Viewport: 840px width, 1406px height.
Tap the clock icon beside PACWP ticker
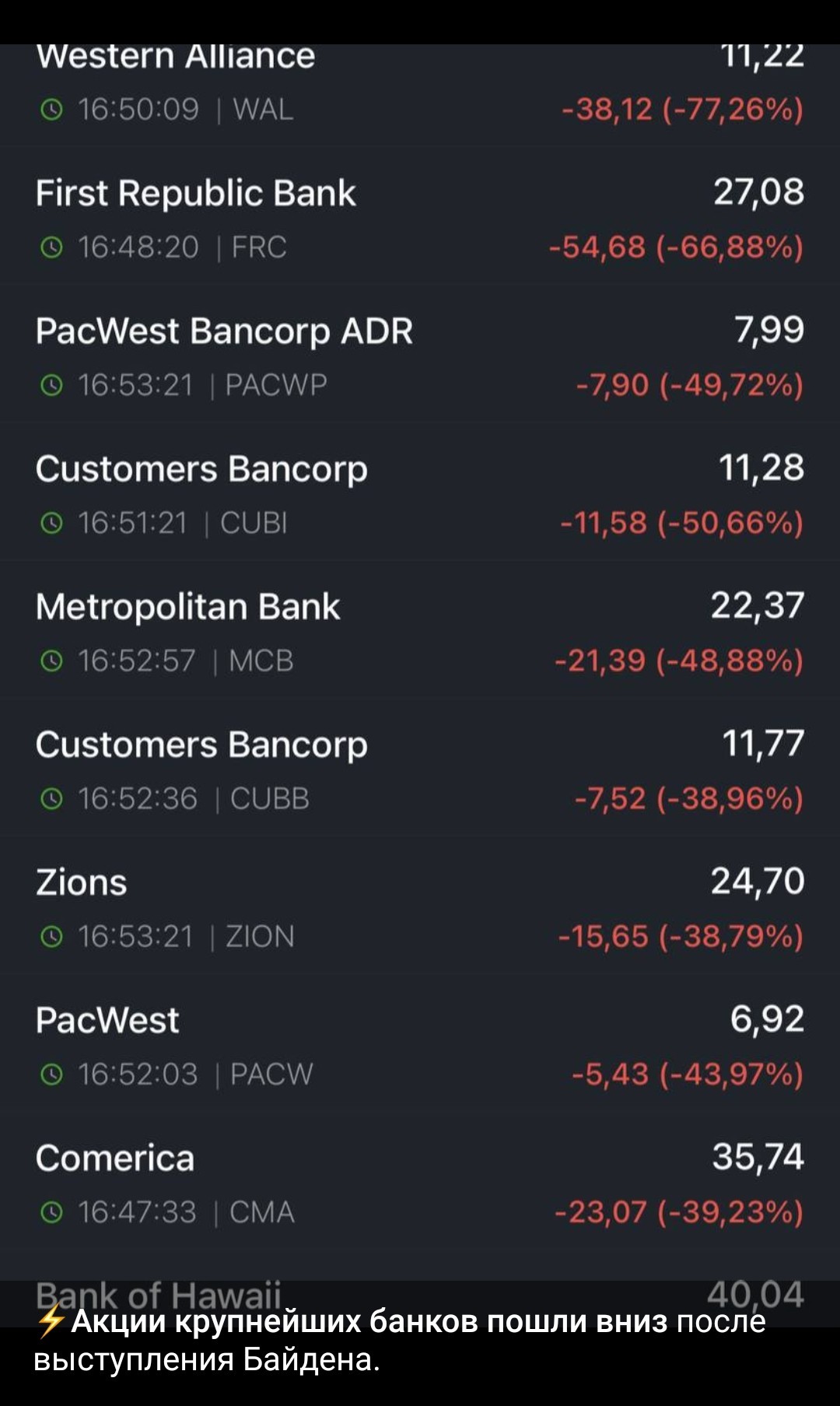pyautogui.click(x=51, y=386)
